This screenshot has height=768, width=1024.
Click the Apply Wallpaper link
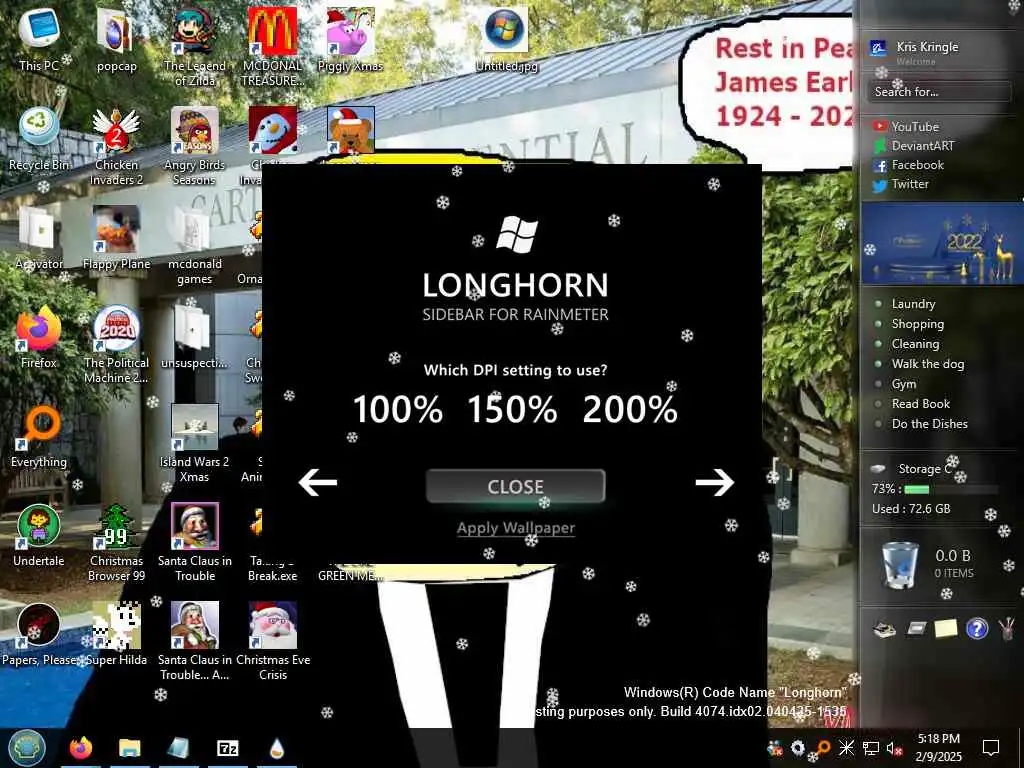tap(515, 528)
